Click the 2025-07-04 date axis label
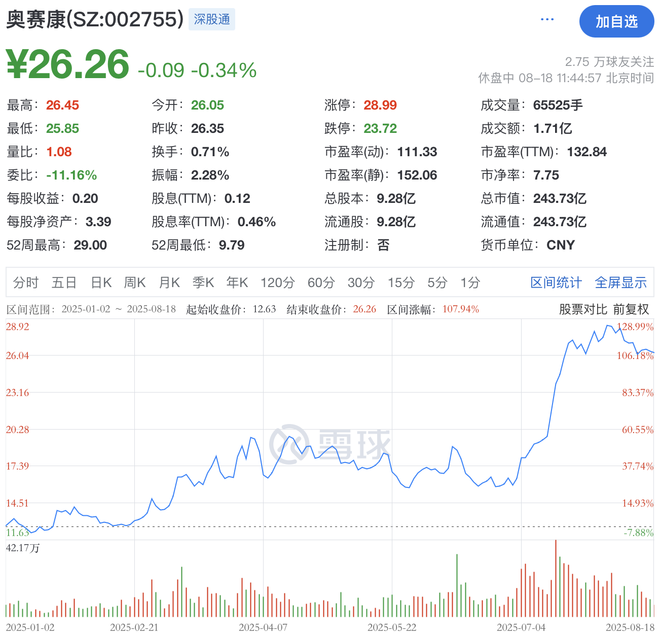 click(521, 627)
